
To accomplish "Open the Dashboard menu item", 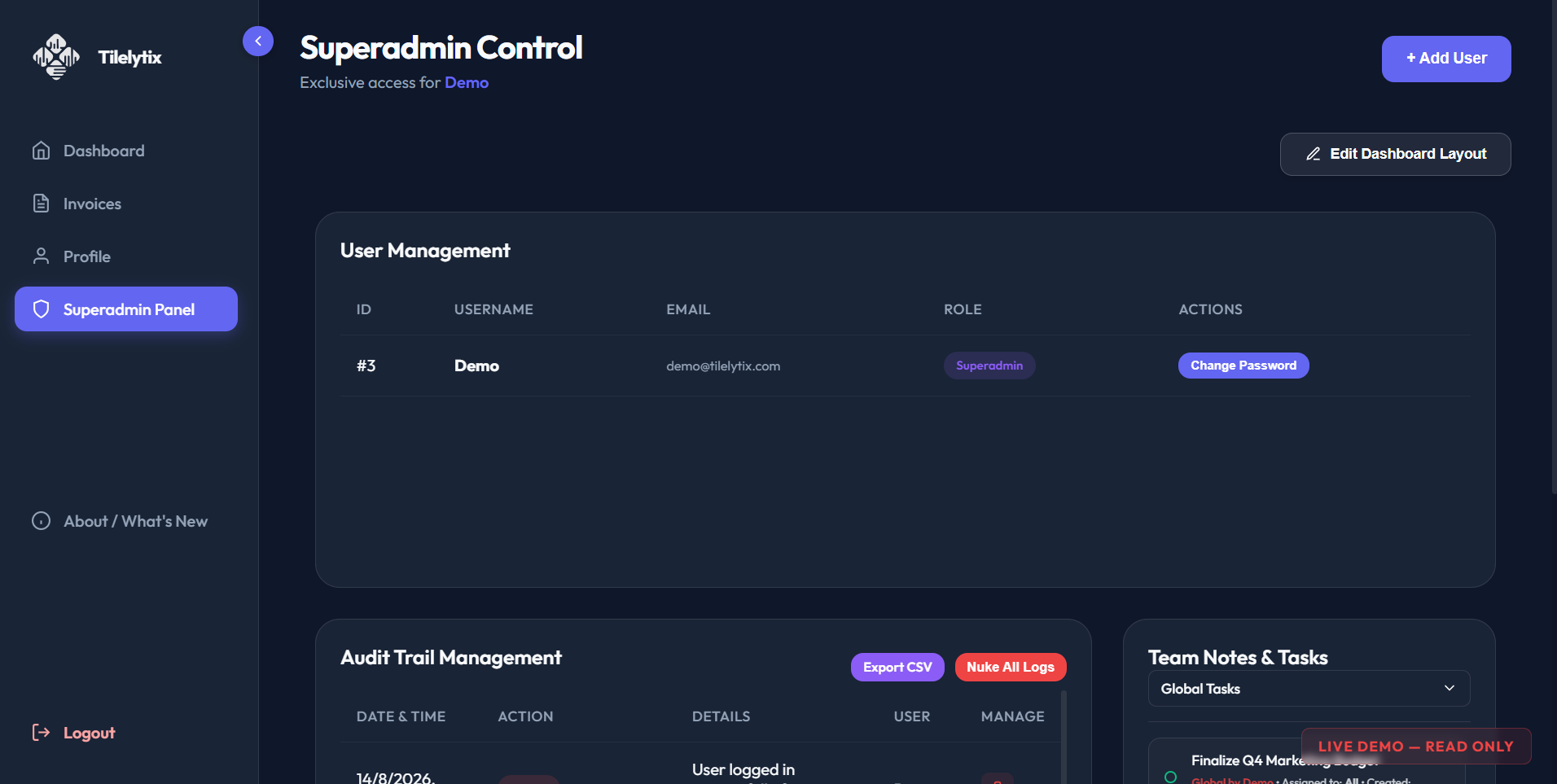I will [126, 151].
